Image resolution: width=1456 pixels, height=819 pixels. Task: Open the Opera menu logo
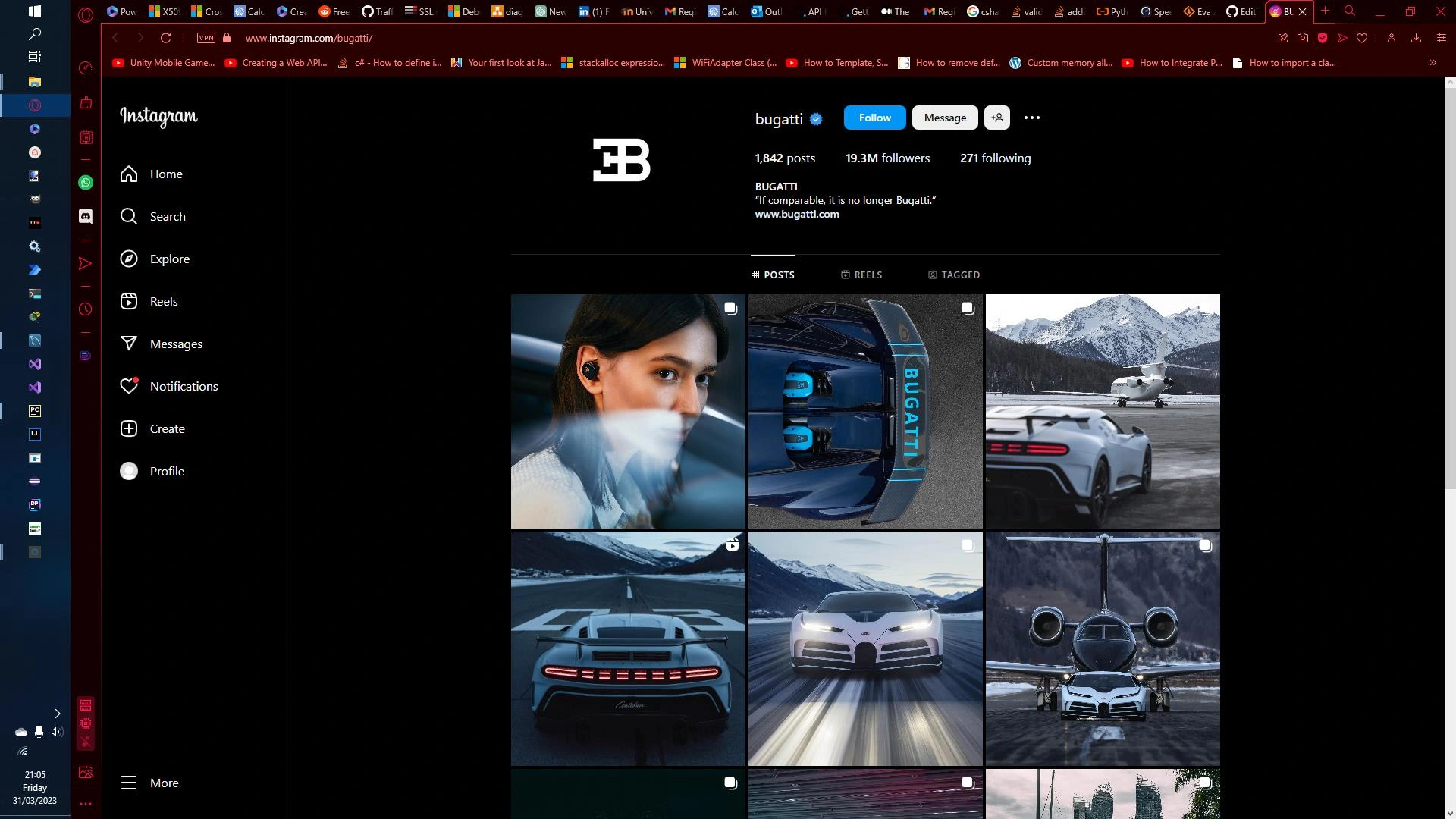pos(86,14)
